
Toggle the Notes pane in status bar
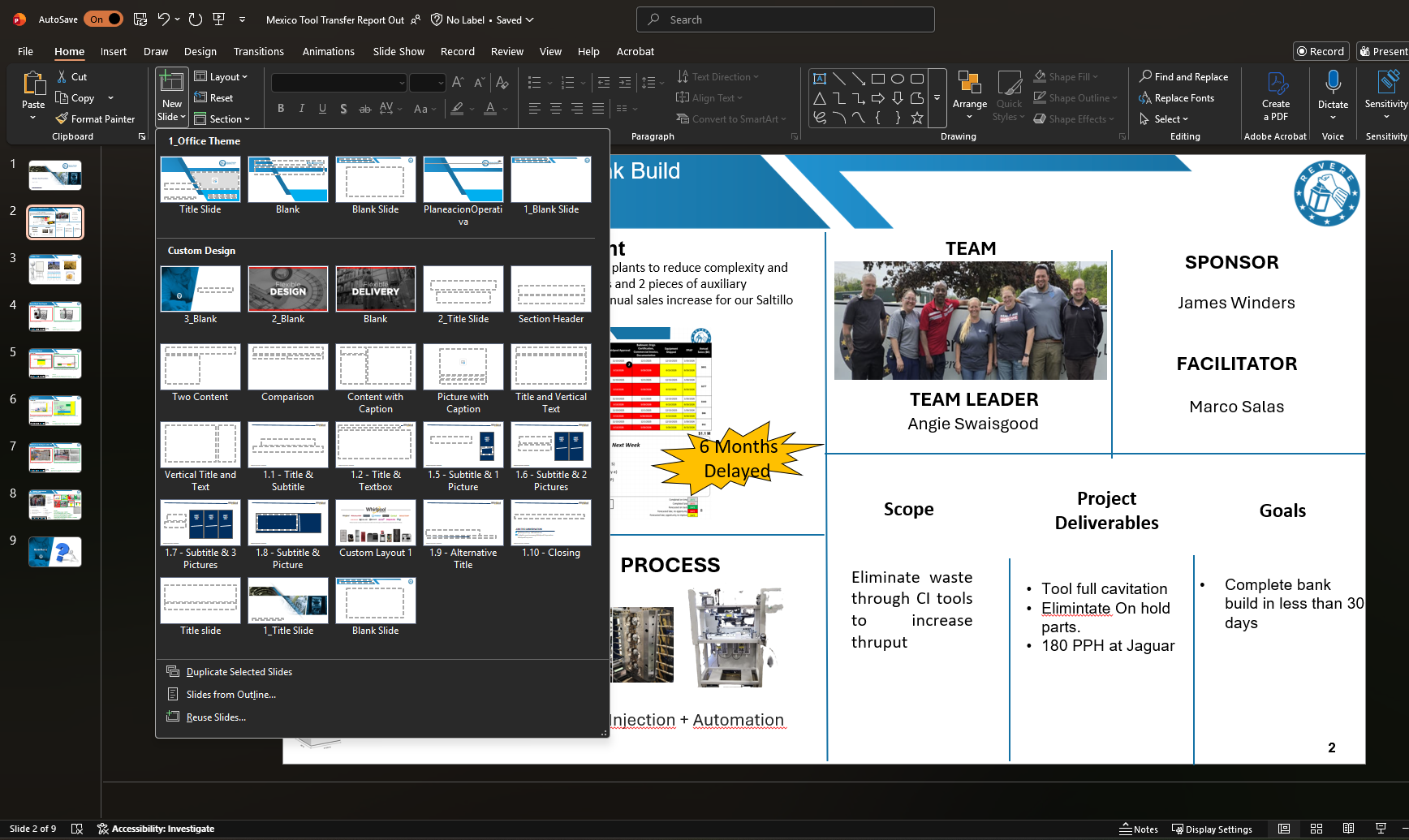click(x=1139, y=829)
